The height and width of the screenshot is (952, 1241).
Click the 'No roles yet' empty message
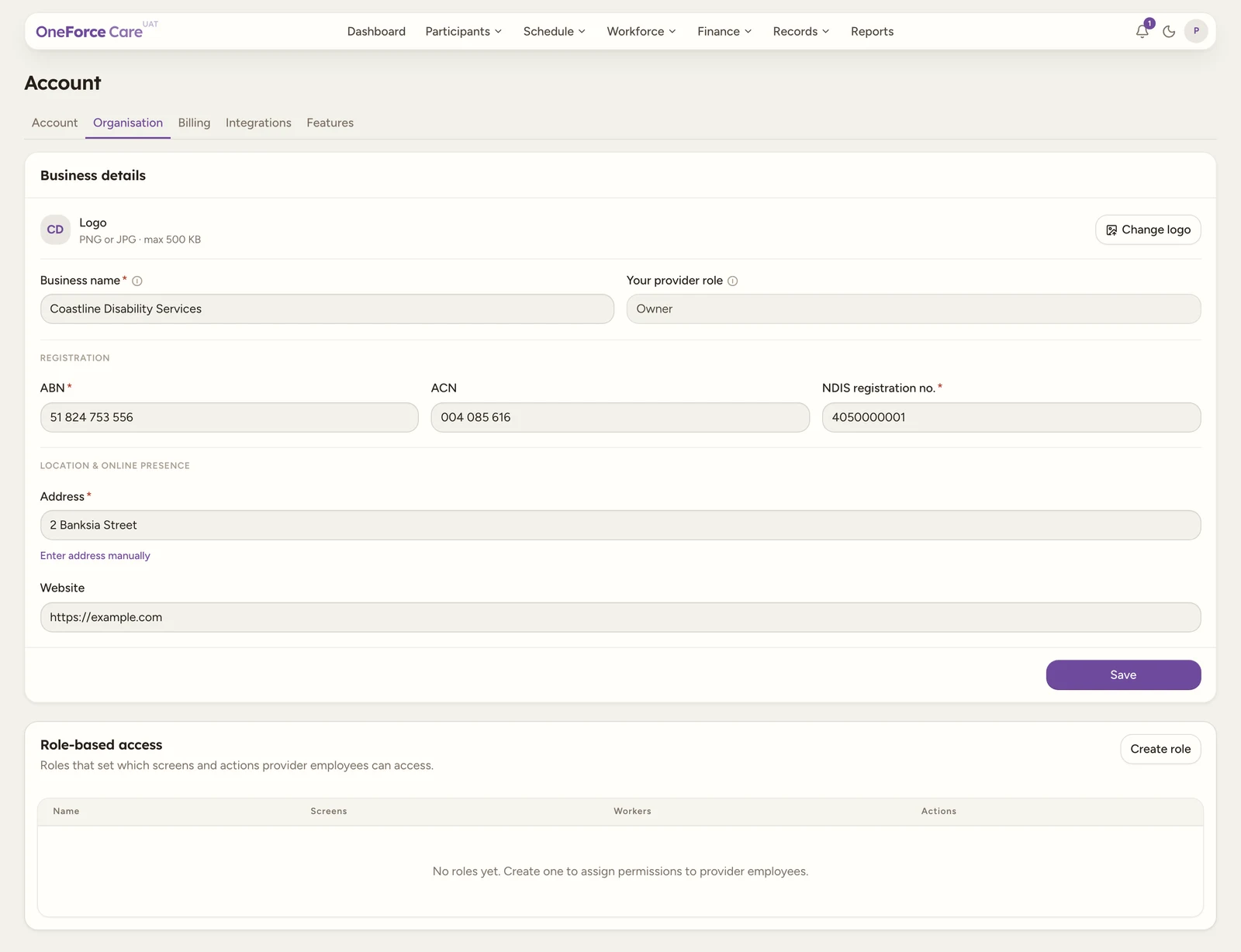click(x=620, y=871)
